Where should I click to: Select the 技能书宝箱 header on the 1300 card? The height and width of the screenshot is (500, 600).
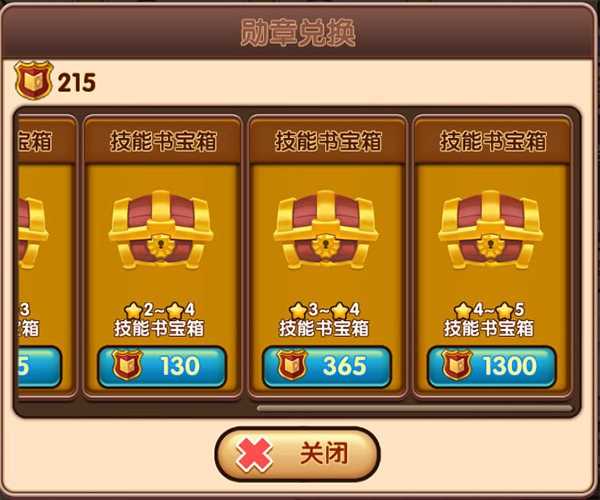click(x=493, y=141)
